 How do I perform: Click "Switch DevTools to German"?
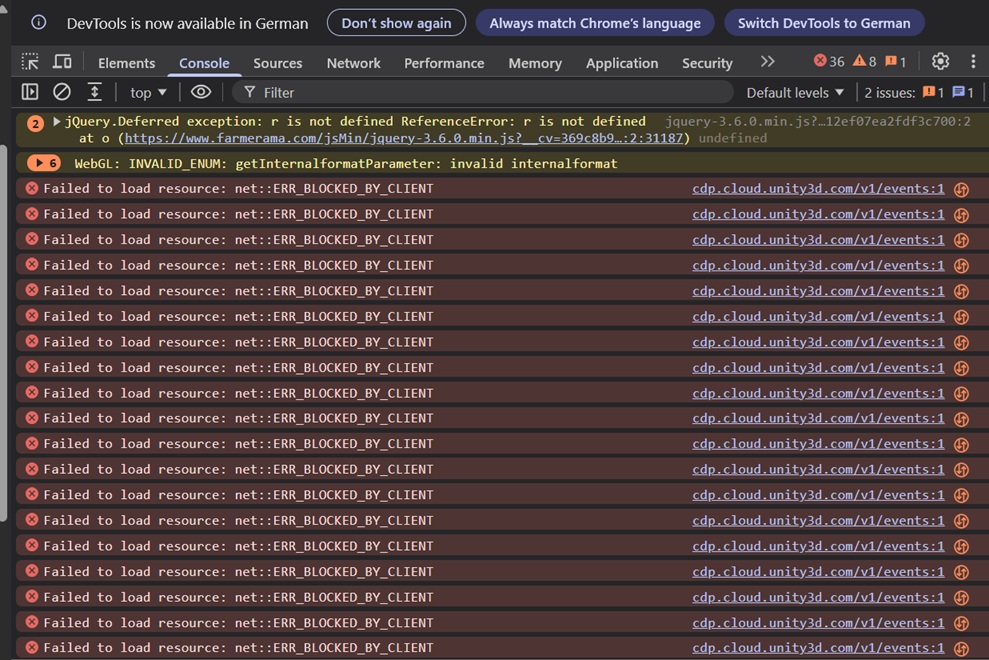824,23
